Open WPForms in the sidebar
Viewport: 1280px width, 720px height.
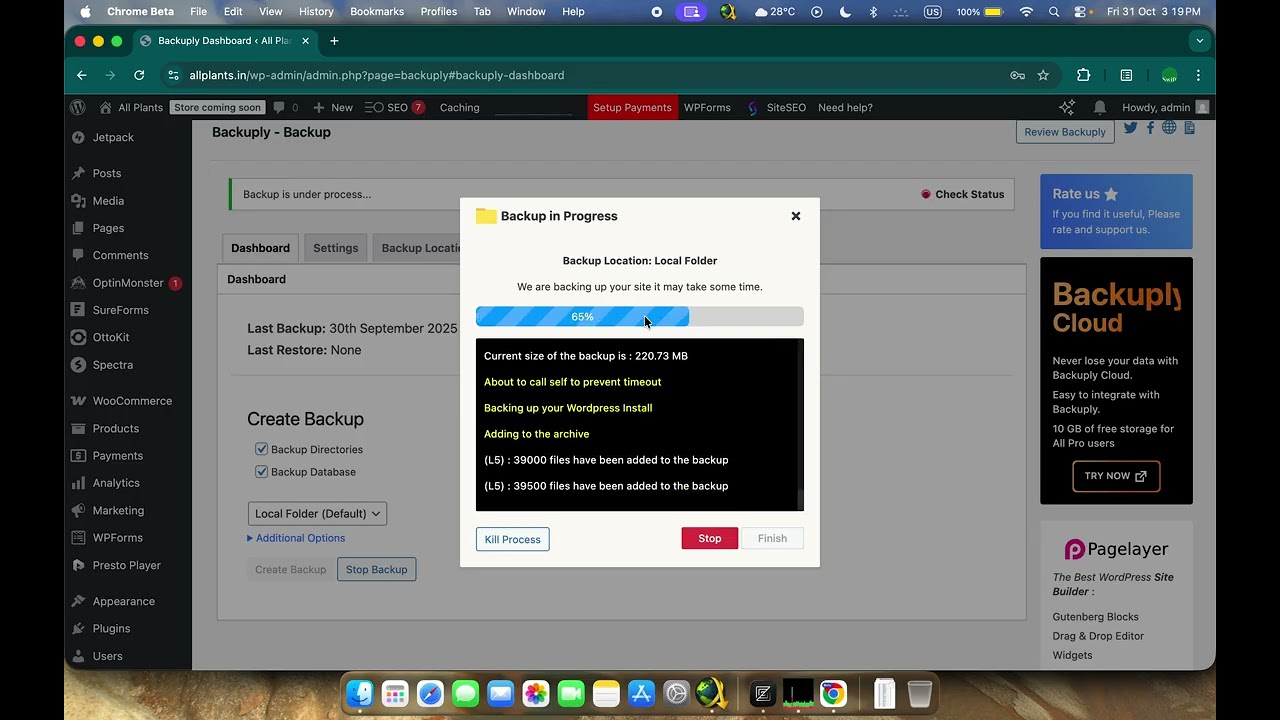[118, 538]
